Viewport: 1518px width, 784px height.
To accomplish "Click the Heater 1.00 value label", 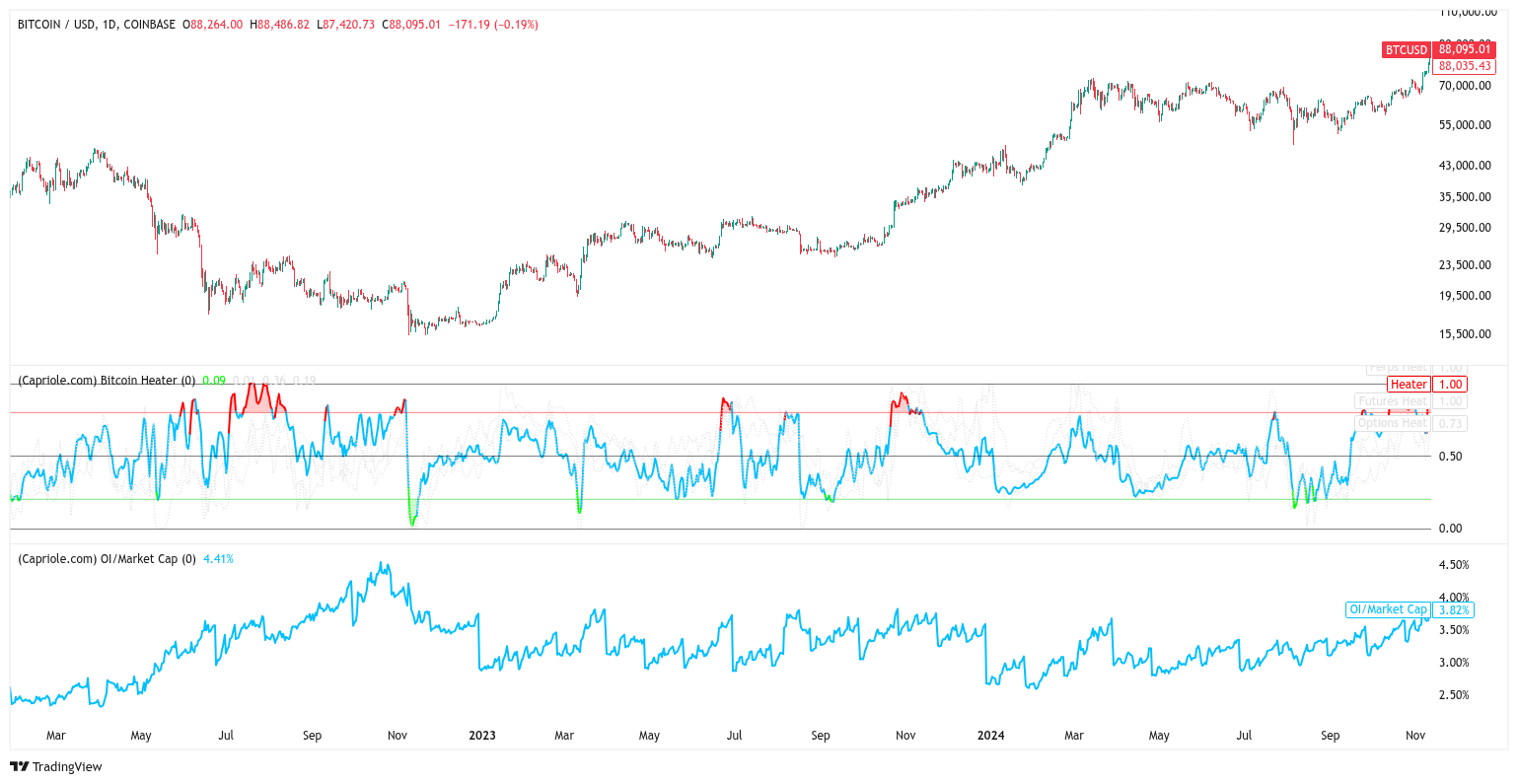I will [1450, 384].
